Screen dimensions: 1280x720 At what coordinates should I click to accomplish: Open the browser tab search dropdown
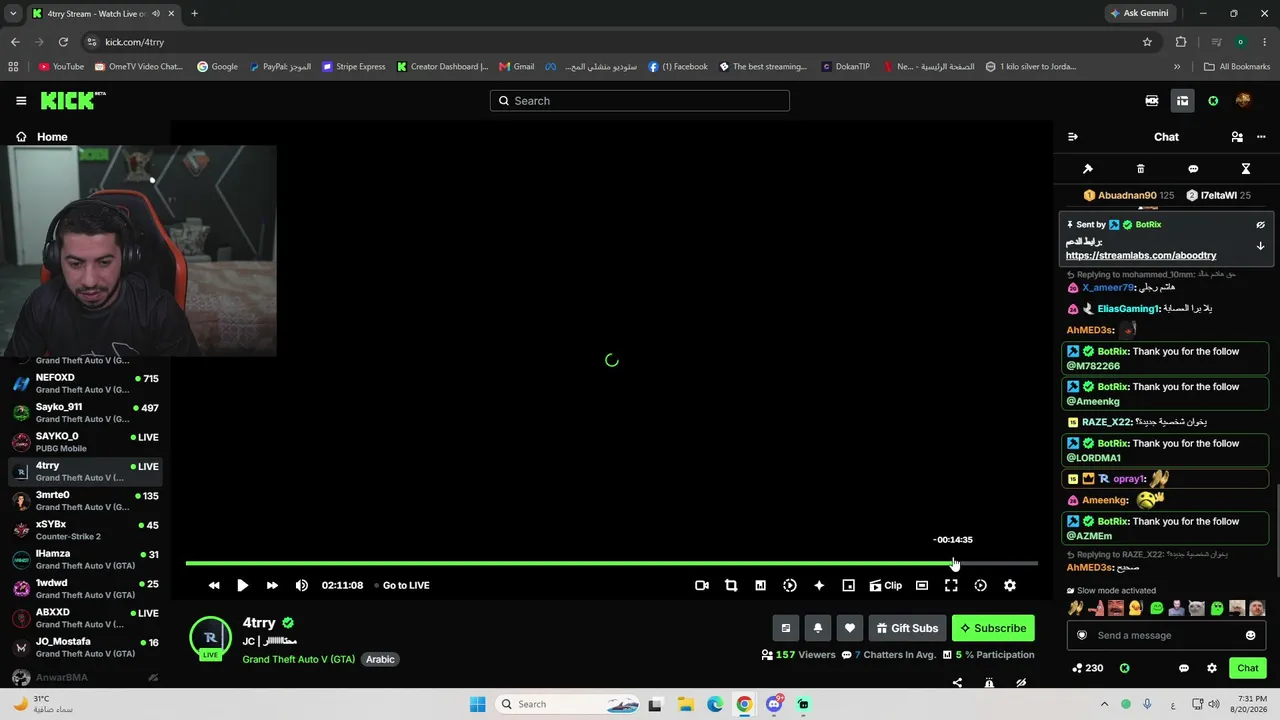[13, 13]
